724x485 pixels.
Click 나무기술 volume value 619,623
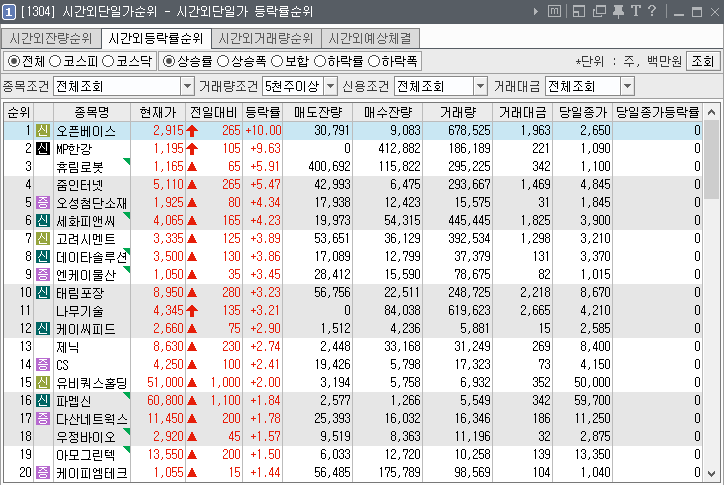click(x=469, y=310)
